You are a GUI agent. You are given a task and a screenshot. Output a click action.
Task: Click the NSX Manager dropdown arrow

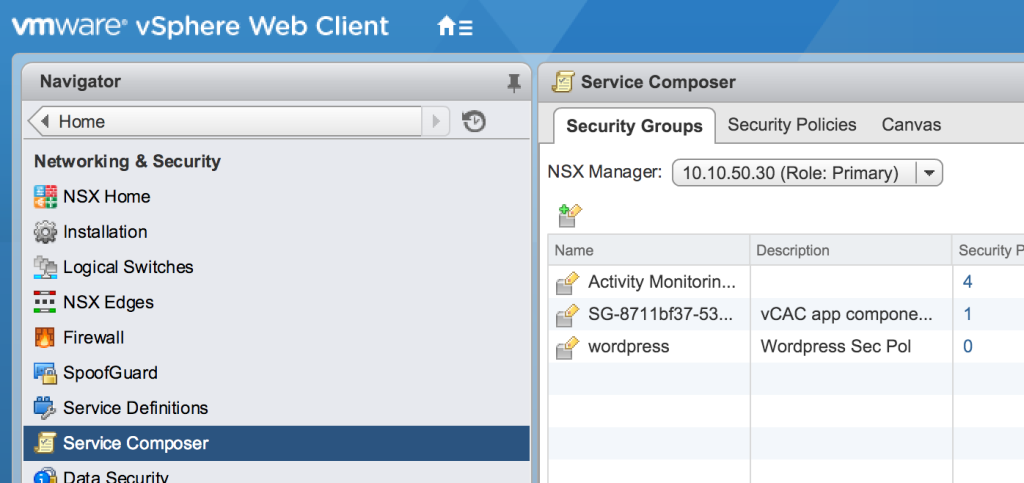(x=930, y=173)
